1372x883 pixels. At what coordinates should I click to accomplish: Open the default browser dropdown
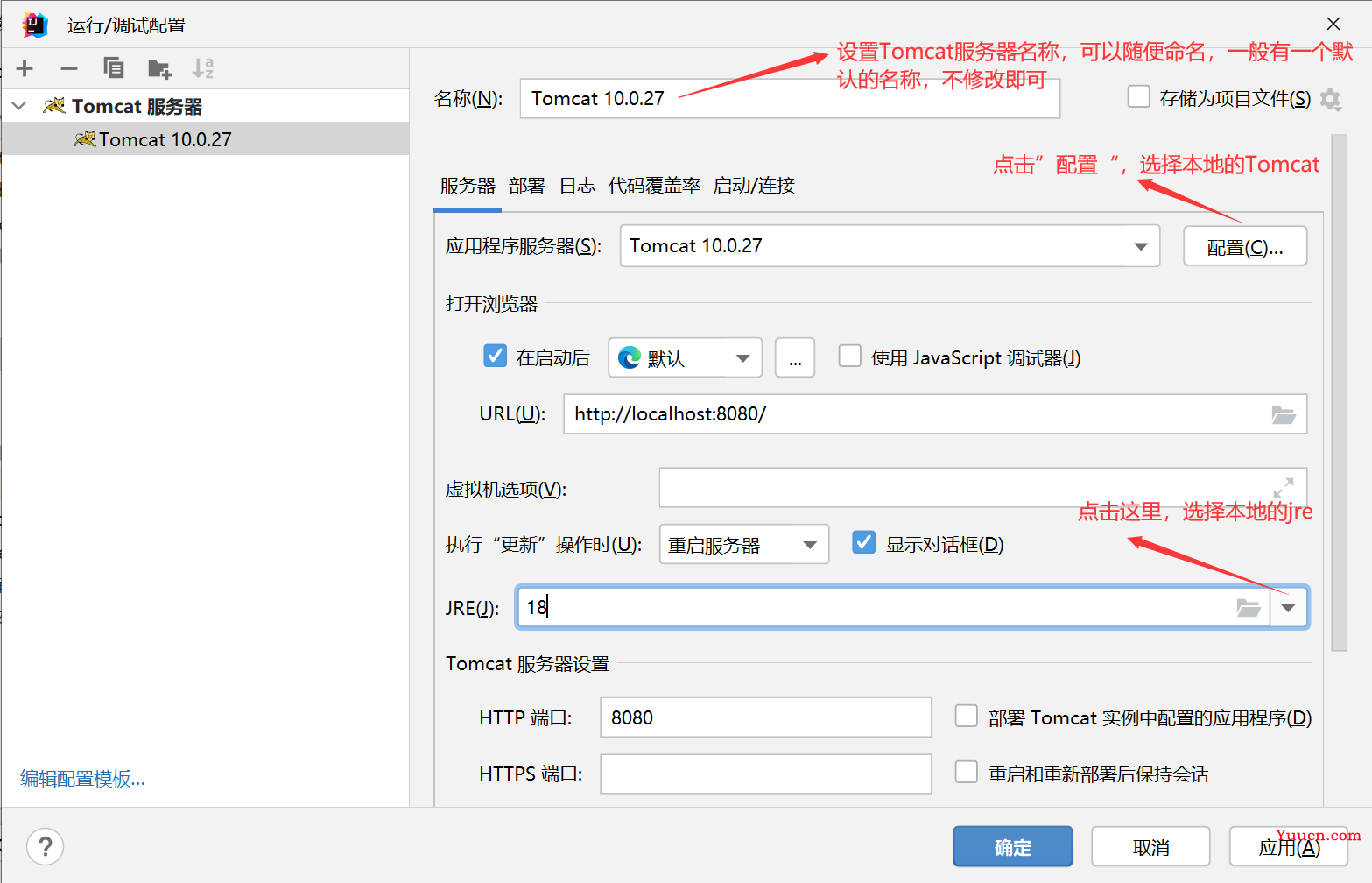coord(685,357)
